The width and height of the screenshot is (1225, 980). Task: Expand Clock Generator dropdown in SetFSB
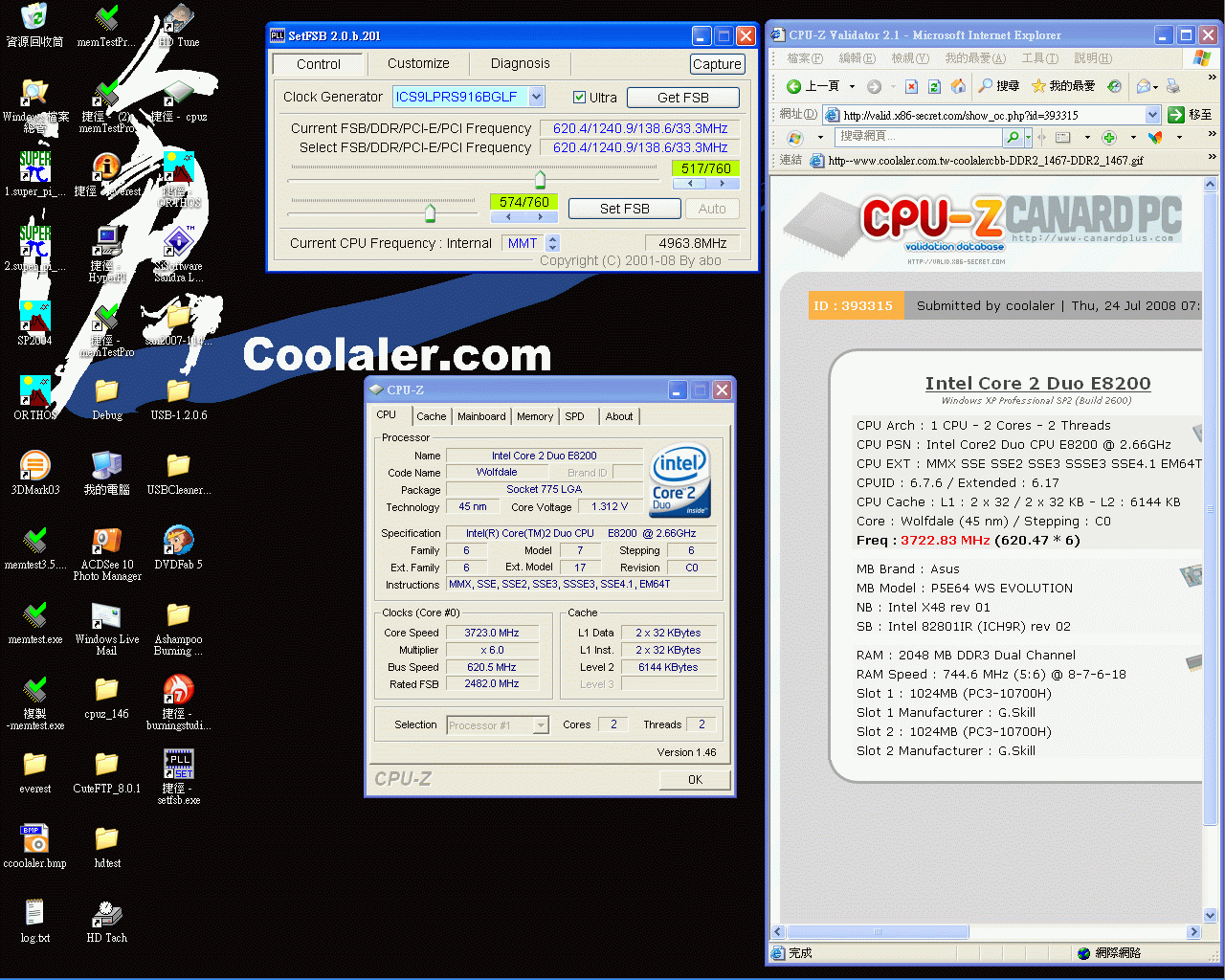coord(536,97)
